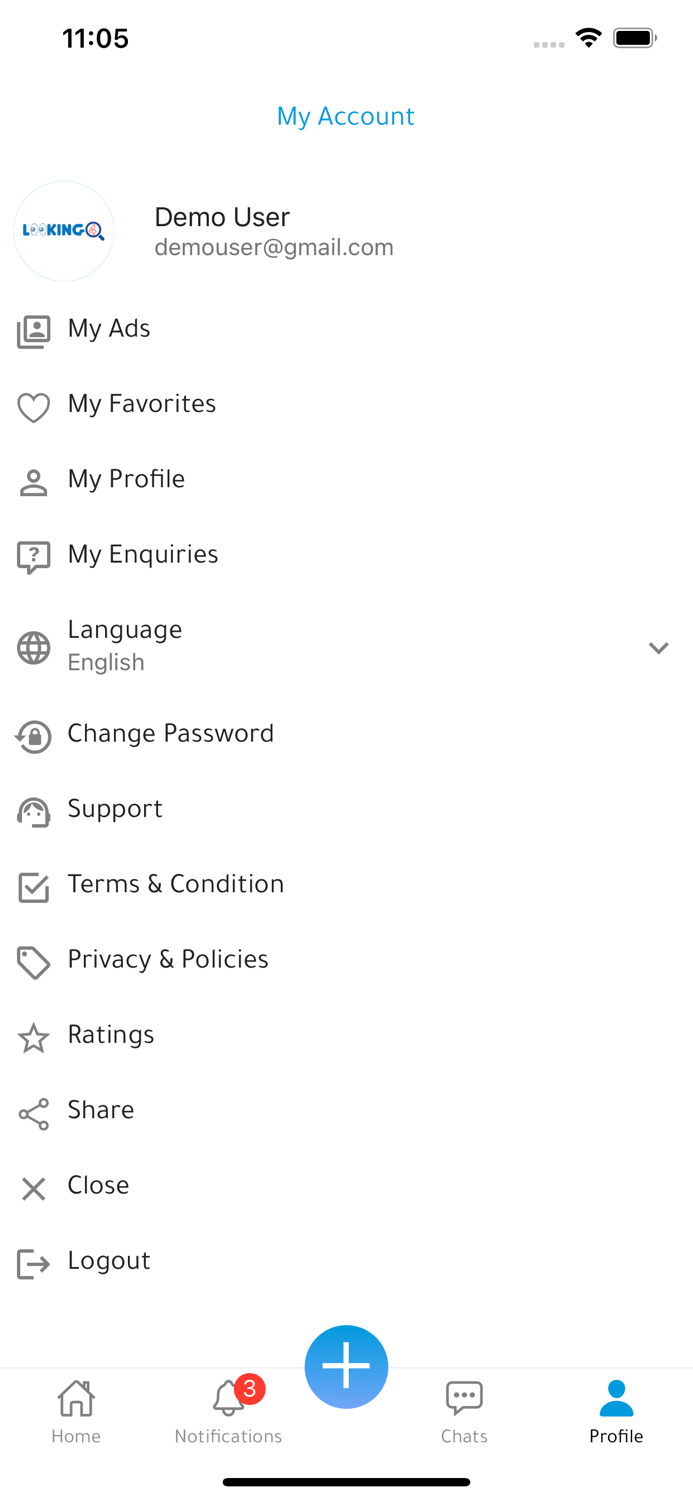The image size is (693, 1500).
Task: Open the Chats tab
Action: tap(464, 1410)
